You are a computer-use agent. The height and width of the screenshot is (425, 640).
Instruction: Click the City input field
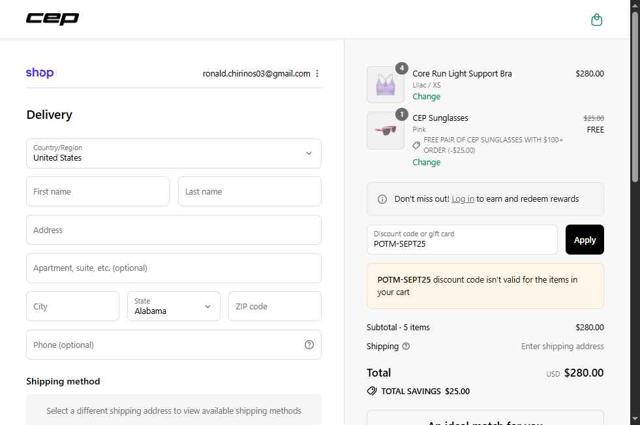[73, 306]
